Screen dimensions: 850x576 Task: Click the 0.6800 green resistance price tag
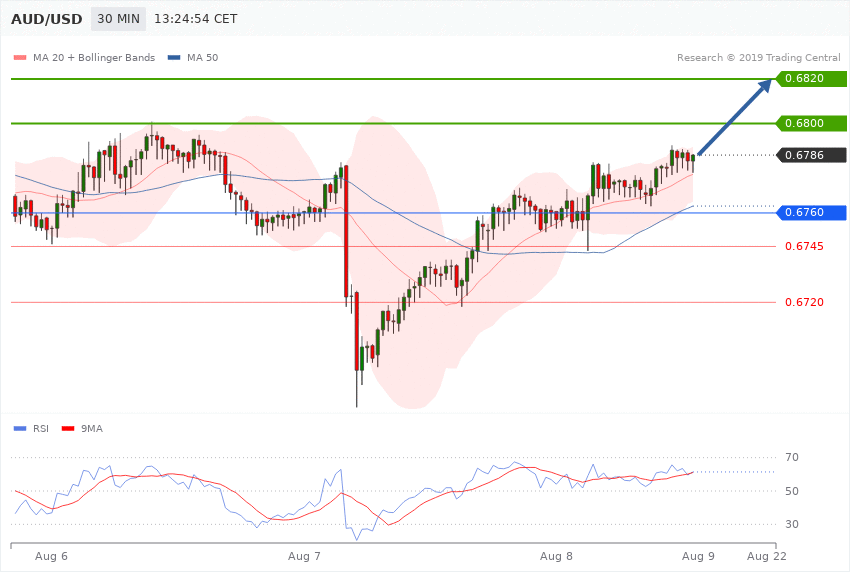811,123
